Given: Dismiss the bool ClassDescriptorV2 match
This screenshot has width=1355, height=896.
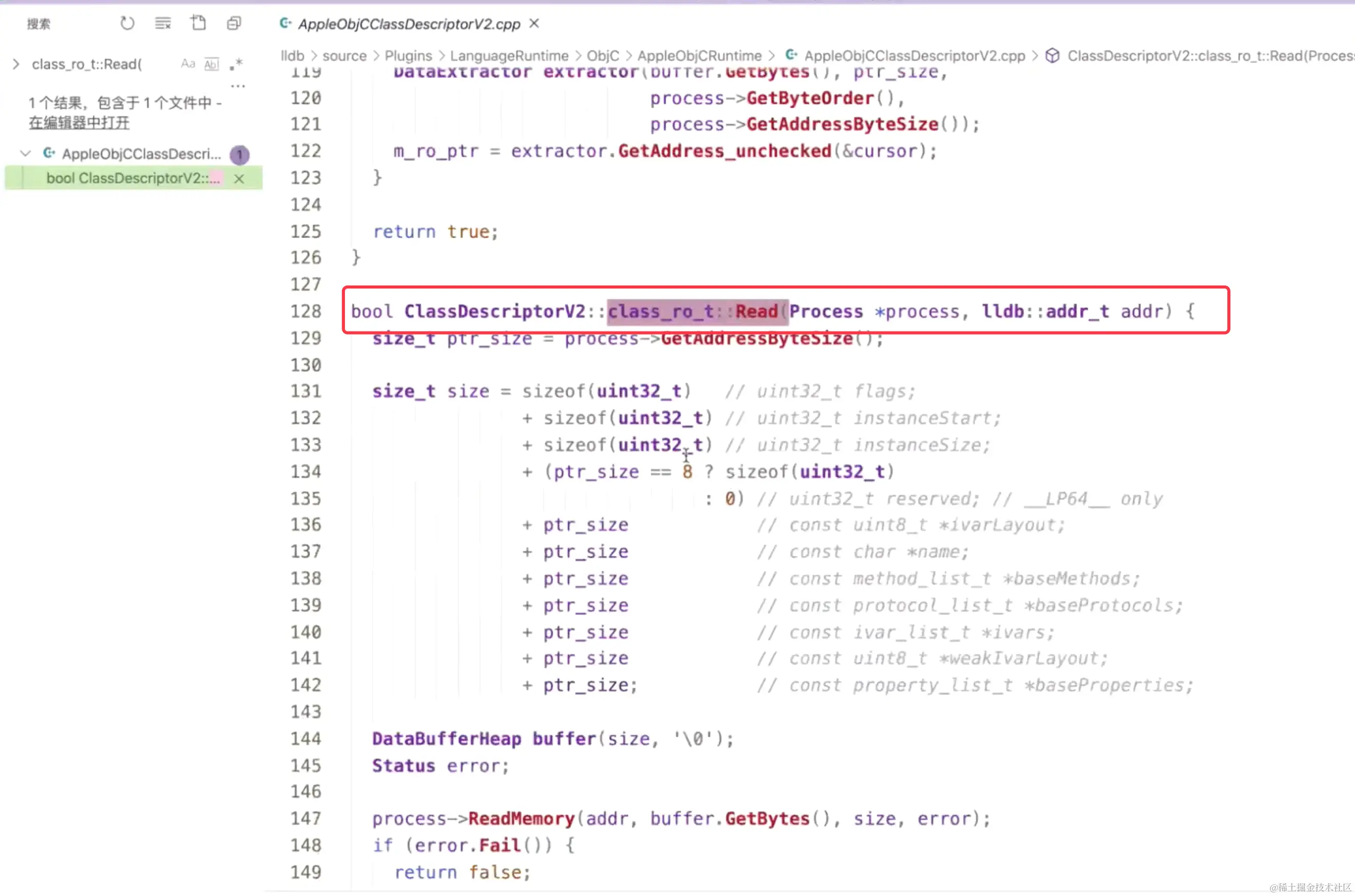Looking at the screenshot, I should [x=239, y=179].
